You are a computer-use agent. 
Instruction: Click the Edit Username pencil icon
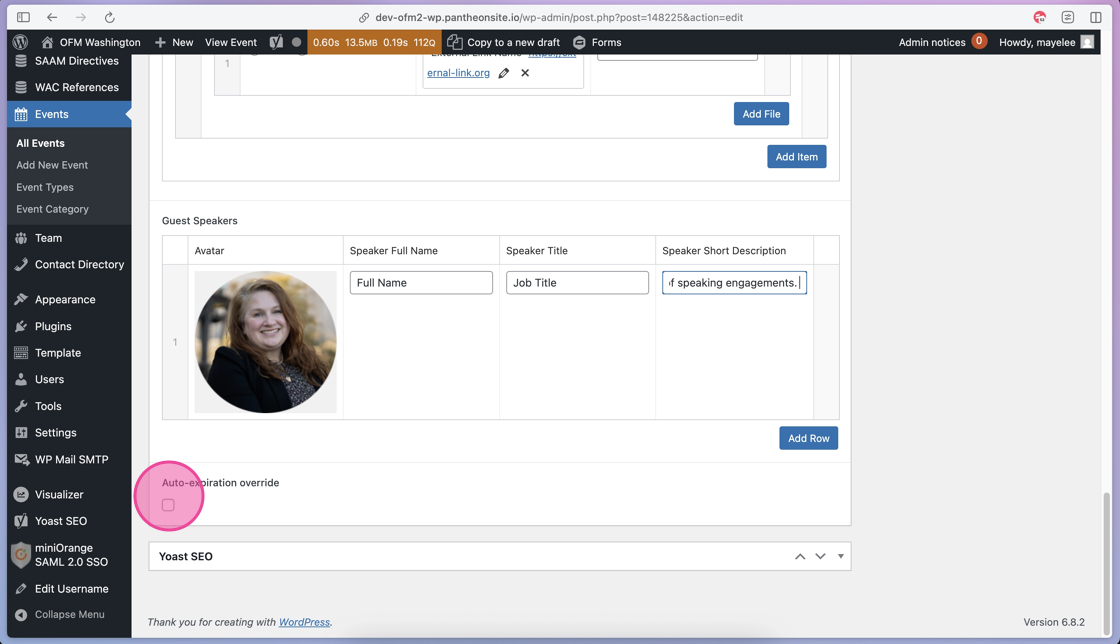[x=21, y=588]
